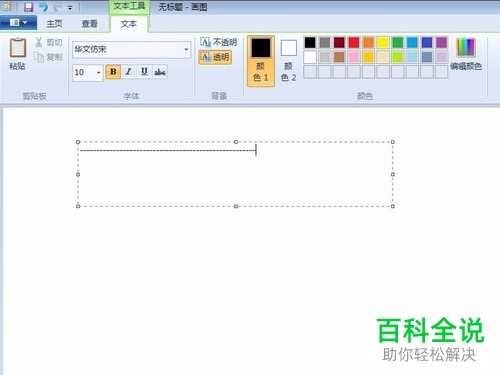Pick the lavender color swatch
The image size is (500, 375).
tap(441, 57)
